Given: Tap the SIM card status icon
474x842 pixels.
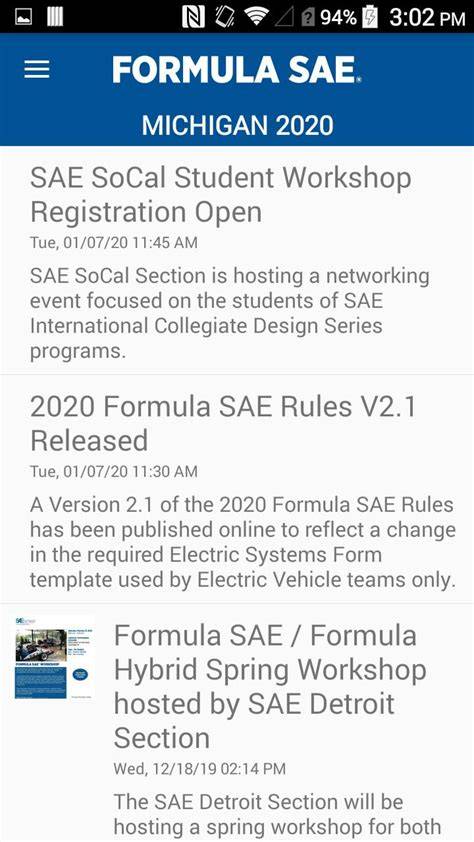Looking at the screenshot, I should point(308,18).
